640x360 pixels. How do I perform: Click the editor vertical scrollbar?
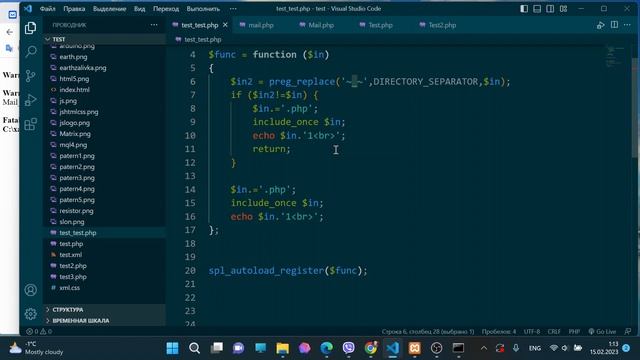tap(635, 107)
